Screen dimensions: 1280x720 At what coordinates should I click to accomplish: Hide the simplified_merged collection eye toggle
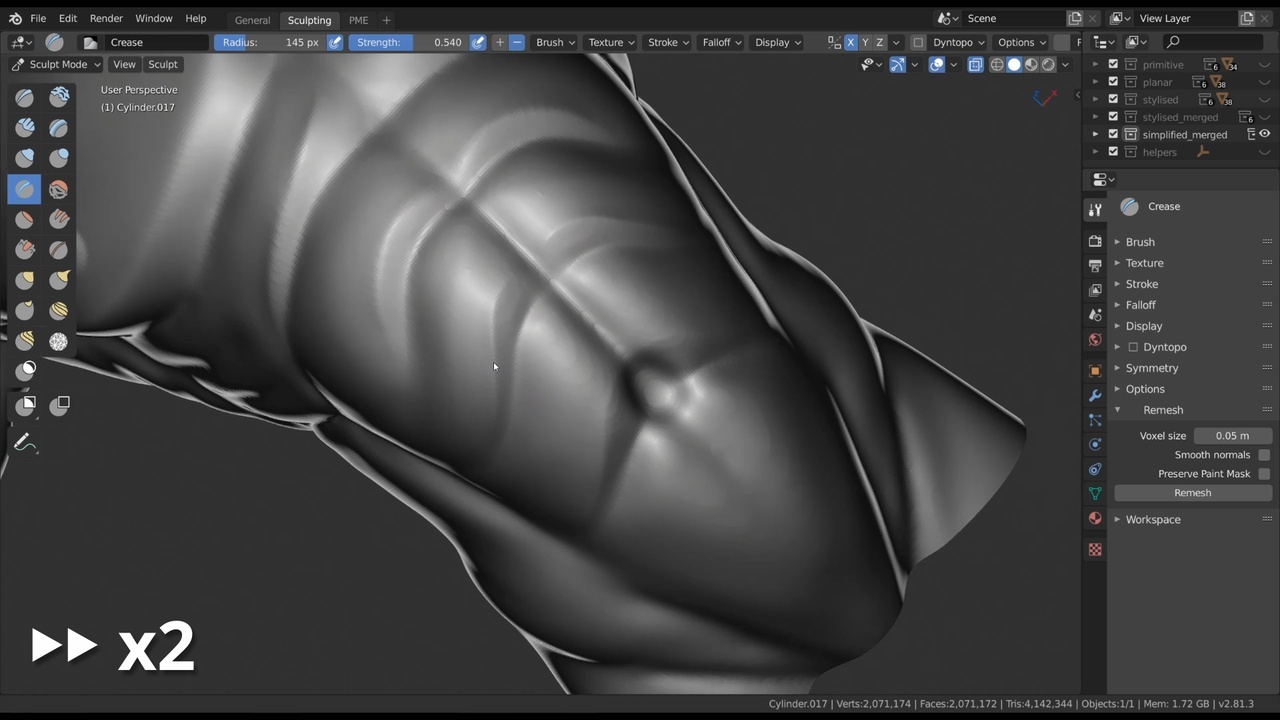click(1265, 133)
